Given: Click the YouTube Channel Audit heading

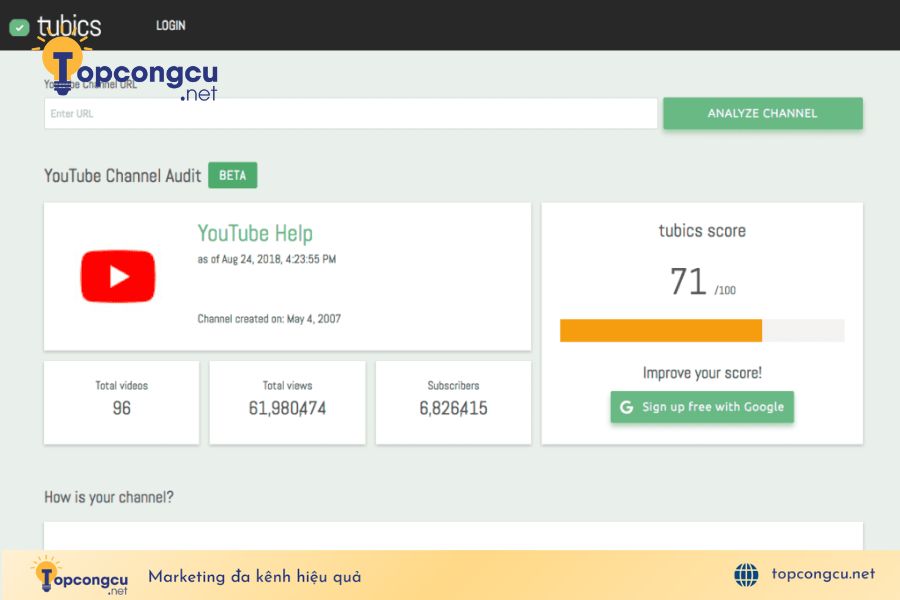Looking at the screenshot, I should click(x=122, y=176).
